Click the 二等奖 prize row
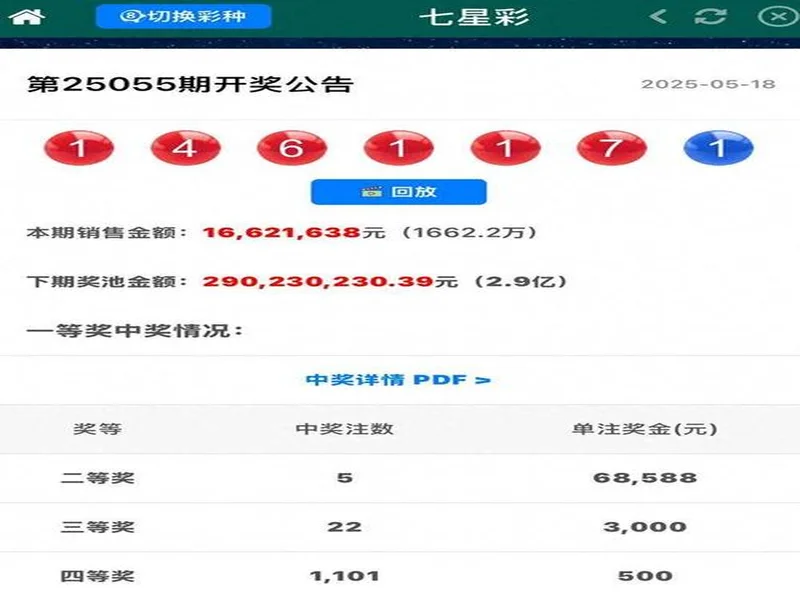Viewport: 800px width, 600px height. (100, 477)
